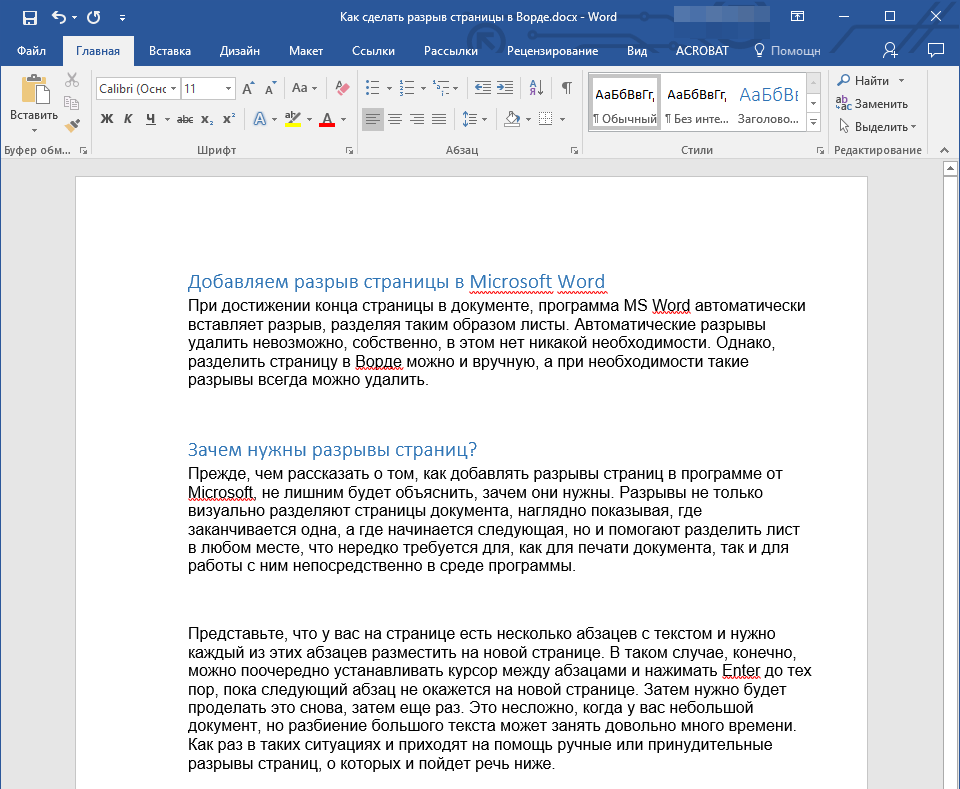Open the Рецензирование tab
Image resolution: width=960 pixels, height=789 pixels.
tap(552, 51)
